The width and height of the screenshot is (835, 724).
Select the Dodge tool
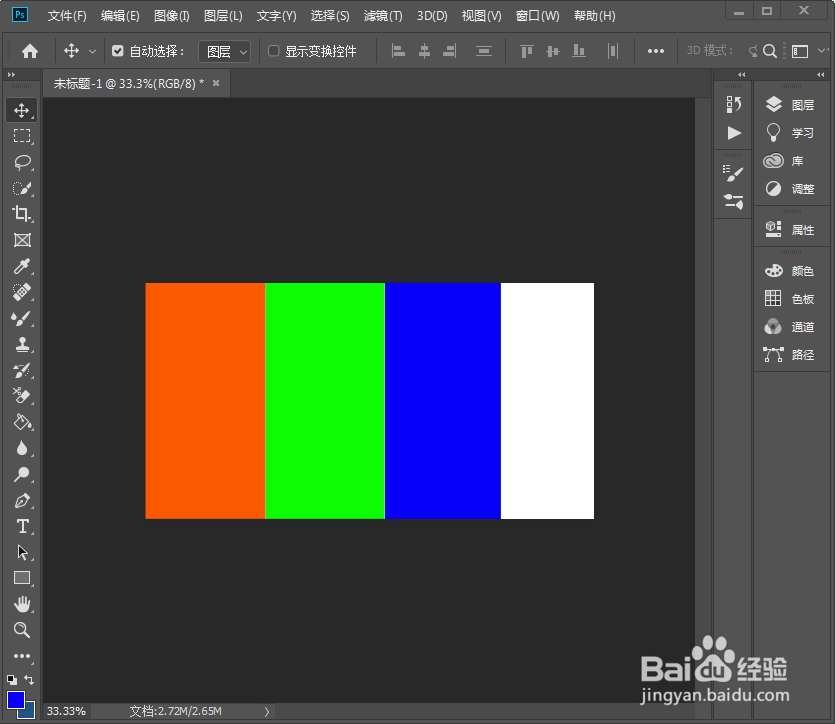22,474
